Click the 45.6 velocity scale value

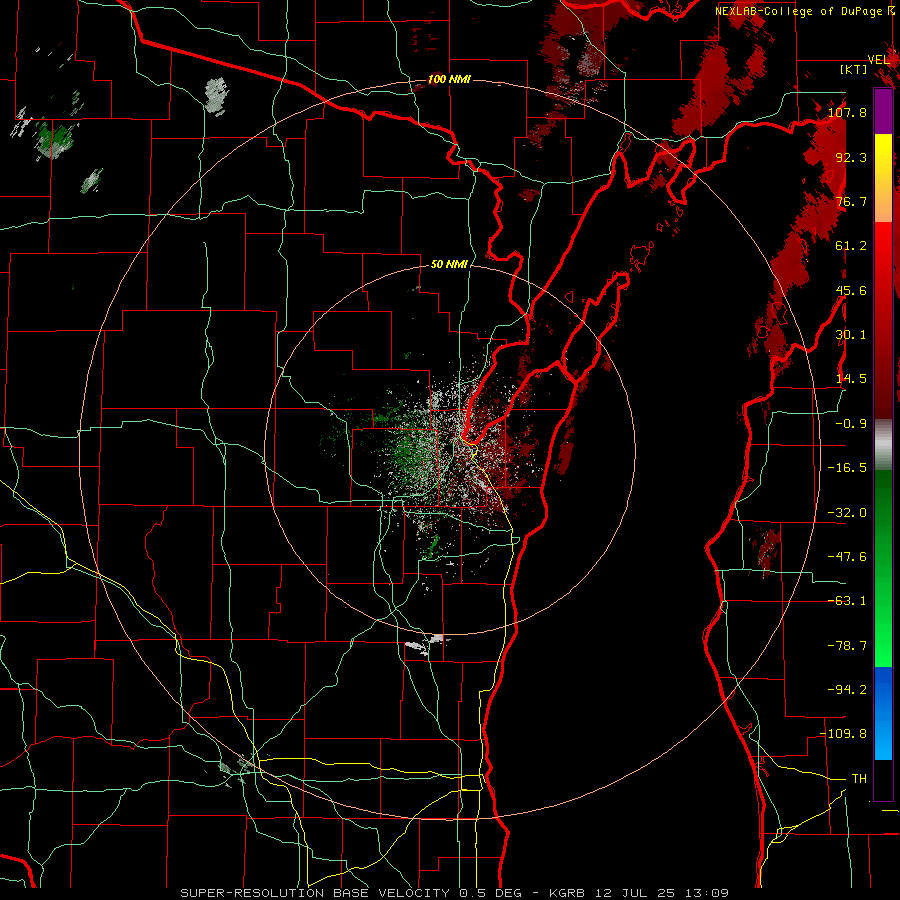(851, 290)
